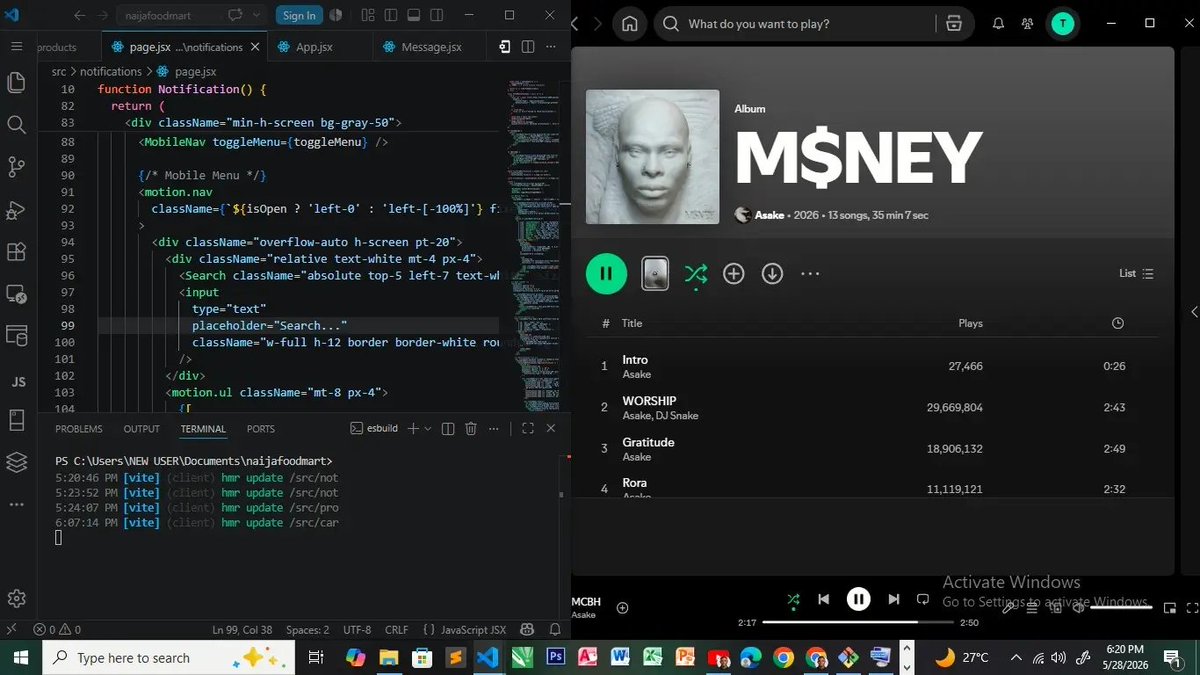The width and height of the screenshot is (1200, 675).
Task: Toggle repeat in Spotify player bar
Action: point(922,599)
